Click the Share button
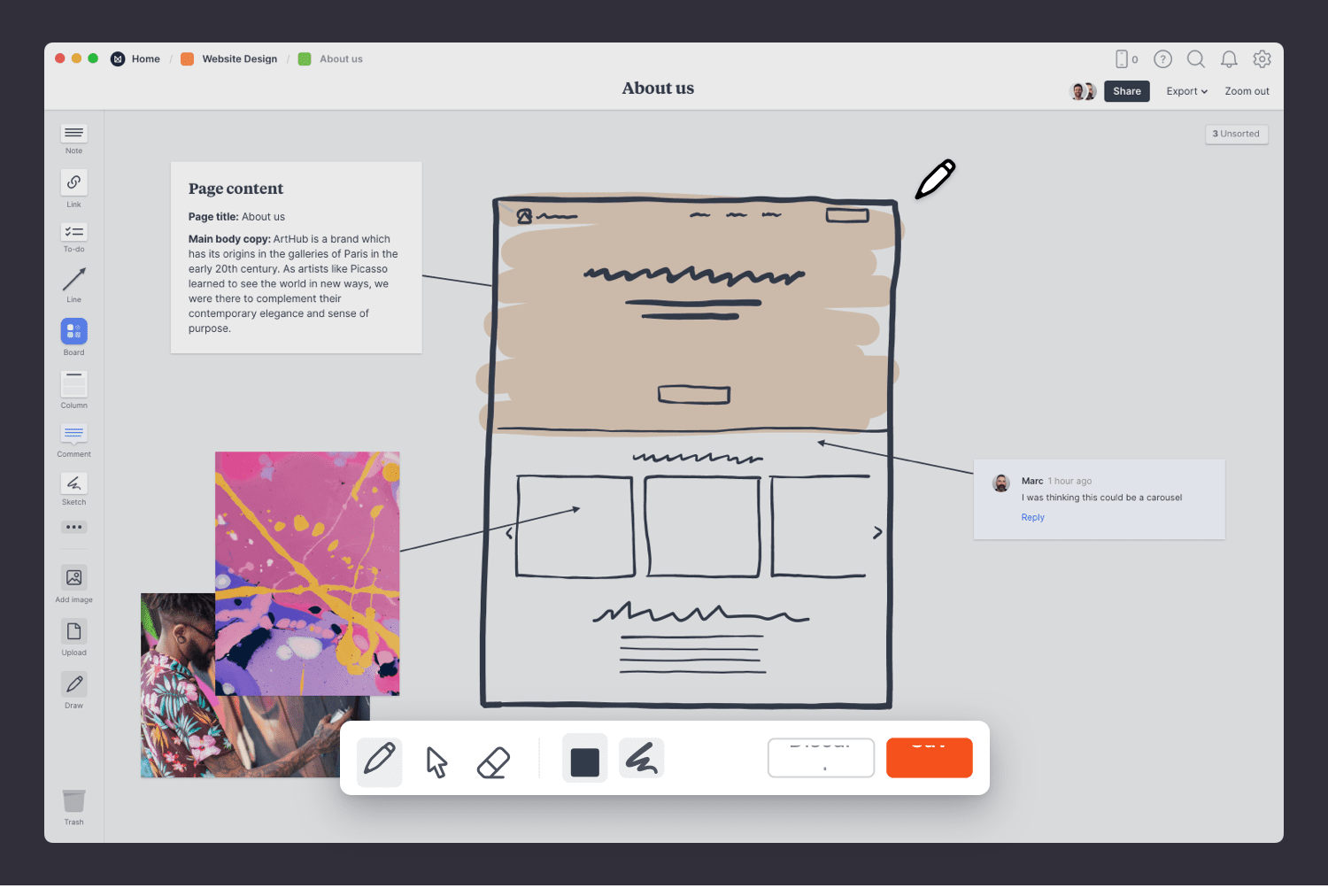The height and width of the screenshot is (896, 1328). (x=1126, y=91)
